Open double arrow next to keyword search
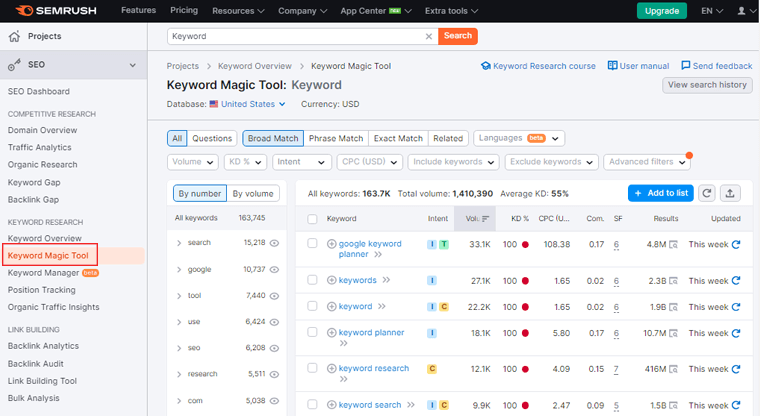The width and height of the screenshot is (760, 416). click(x=411, y=404)
